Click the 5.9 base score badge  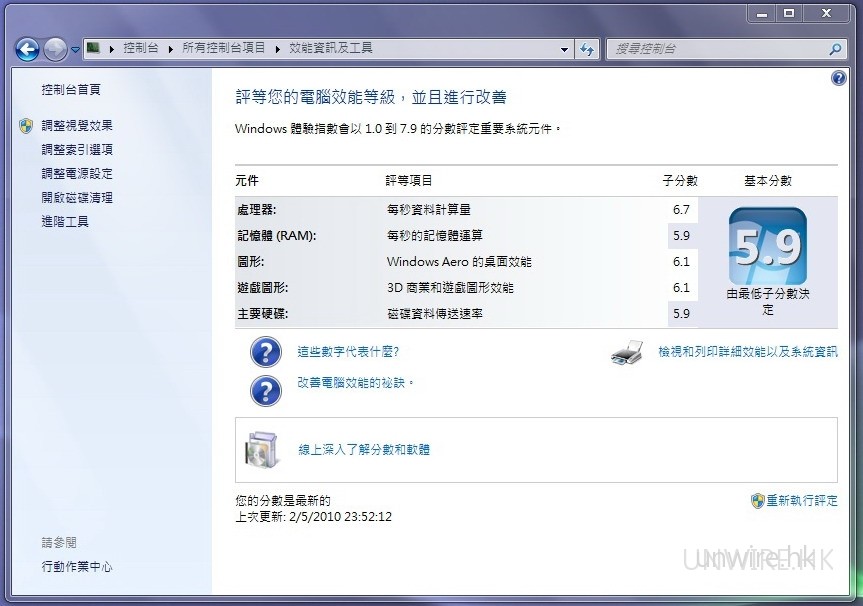pos(768,246)
